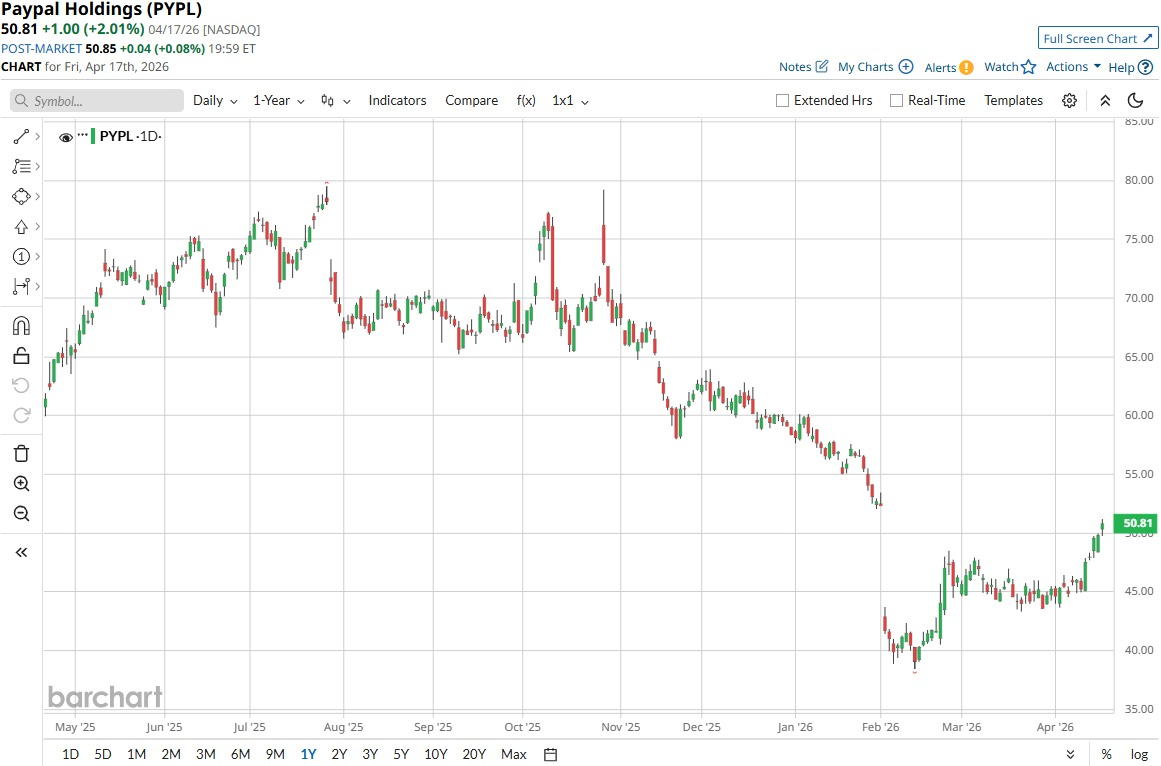Add PYPL to Watch list
This screenshot has height=766, width=1161.
click(x=1009, y=67)
